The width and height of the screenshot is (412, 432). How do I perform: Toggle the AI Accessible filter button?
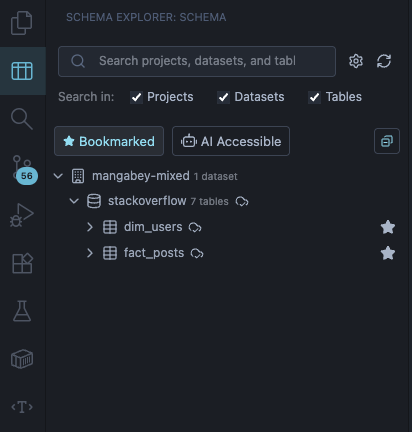pyautogui.click(x=231, y=141)
